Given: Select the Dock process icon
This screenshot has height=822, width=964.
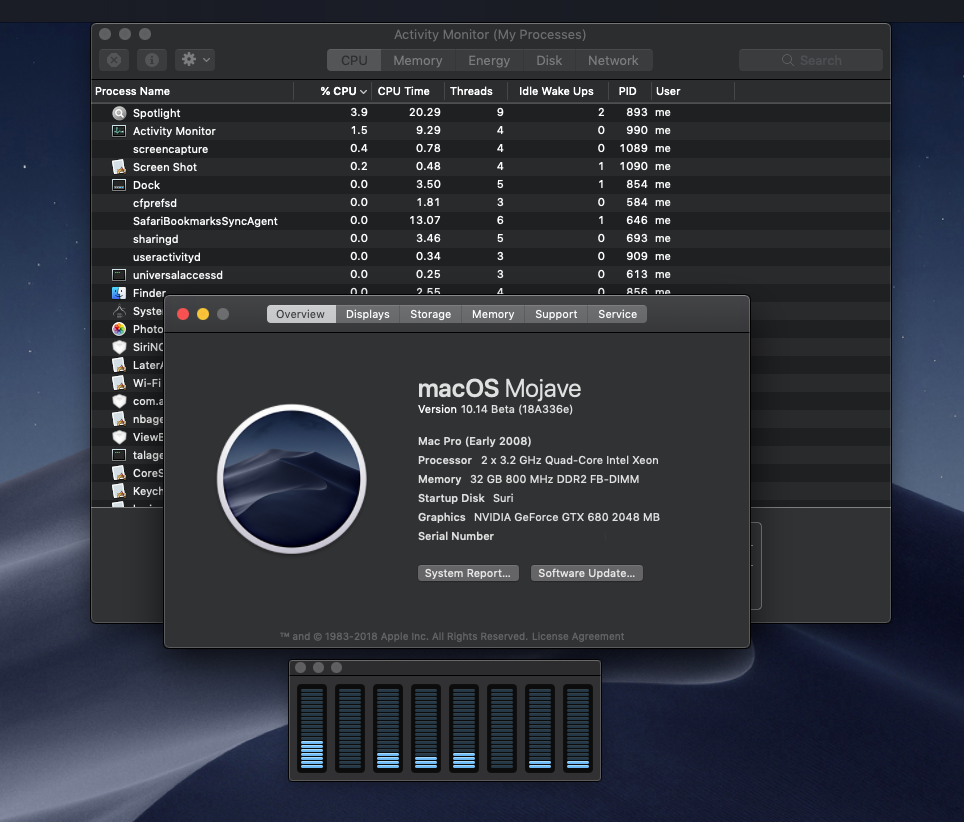Looking at the screenshot, I should click(119, 185).
